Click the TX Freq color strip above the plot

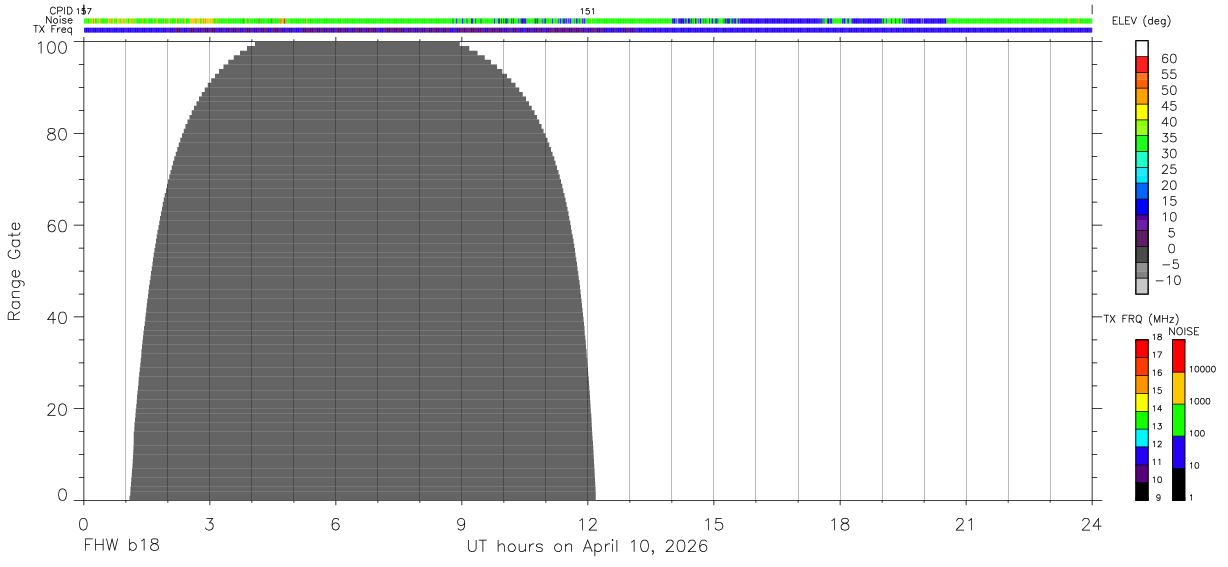588,30
